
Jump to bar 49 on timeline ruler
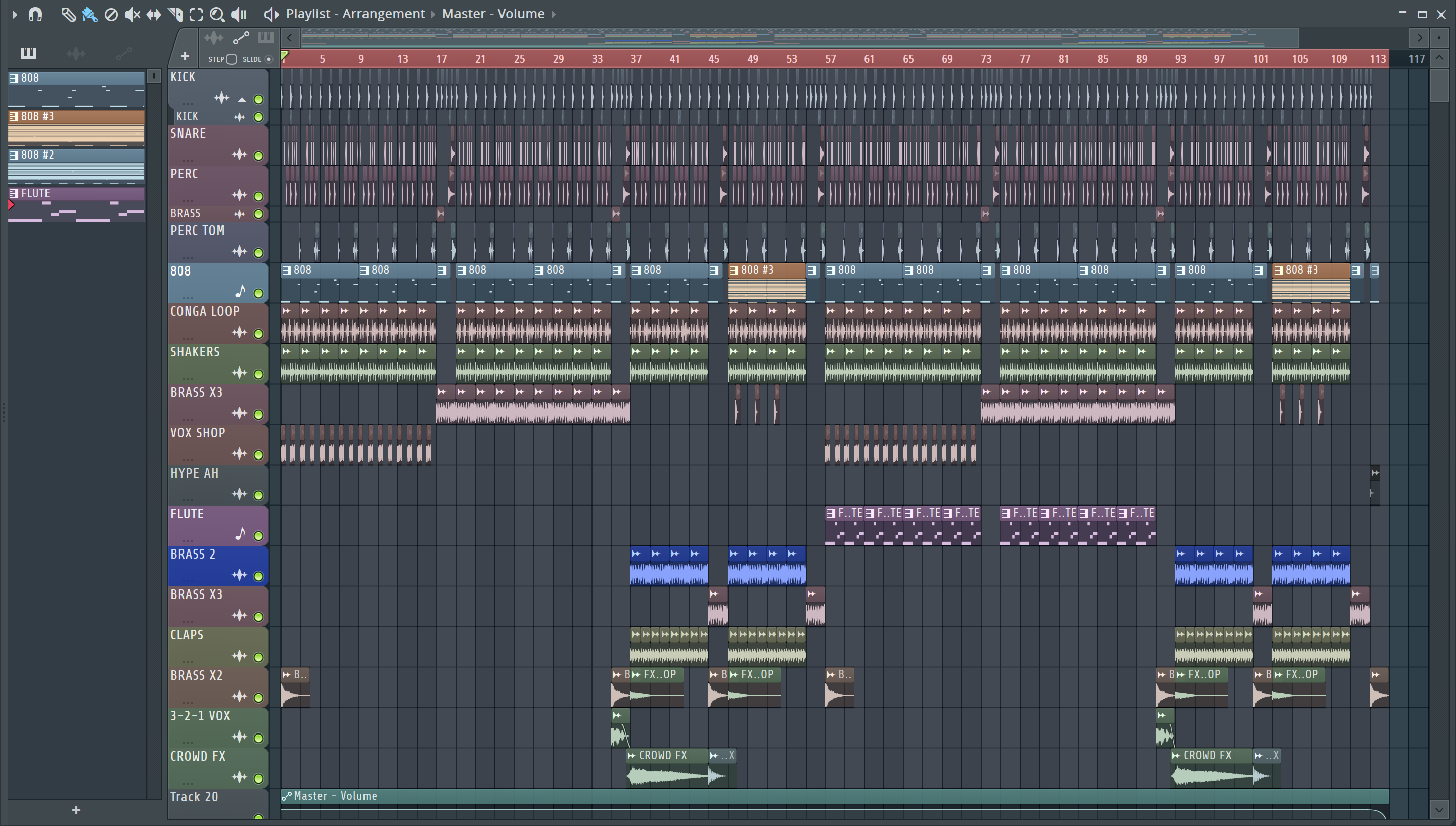[x=753, y=59]
